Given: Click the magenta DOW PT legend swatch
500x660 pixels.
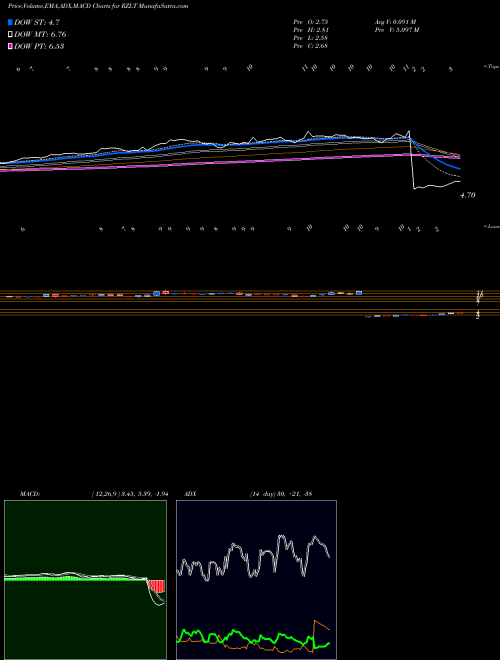Looking at the screenshot, I should pyautogui.click(x=10, y=46).
